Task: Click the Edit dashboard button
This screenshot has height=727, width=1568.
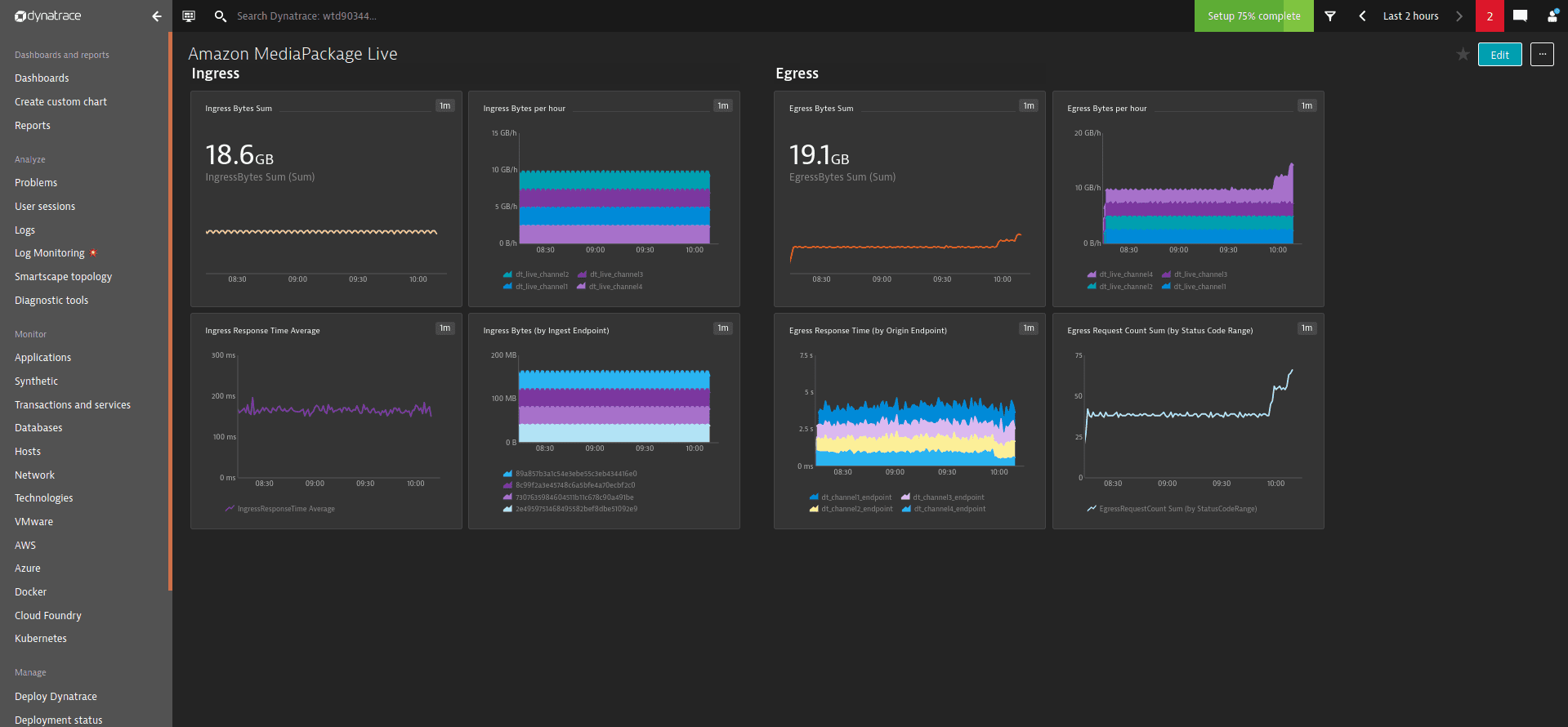Action: 1499,55
